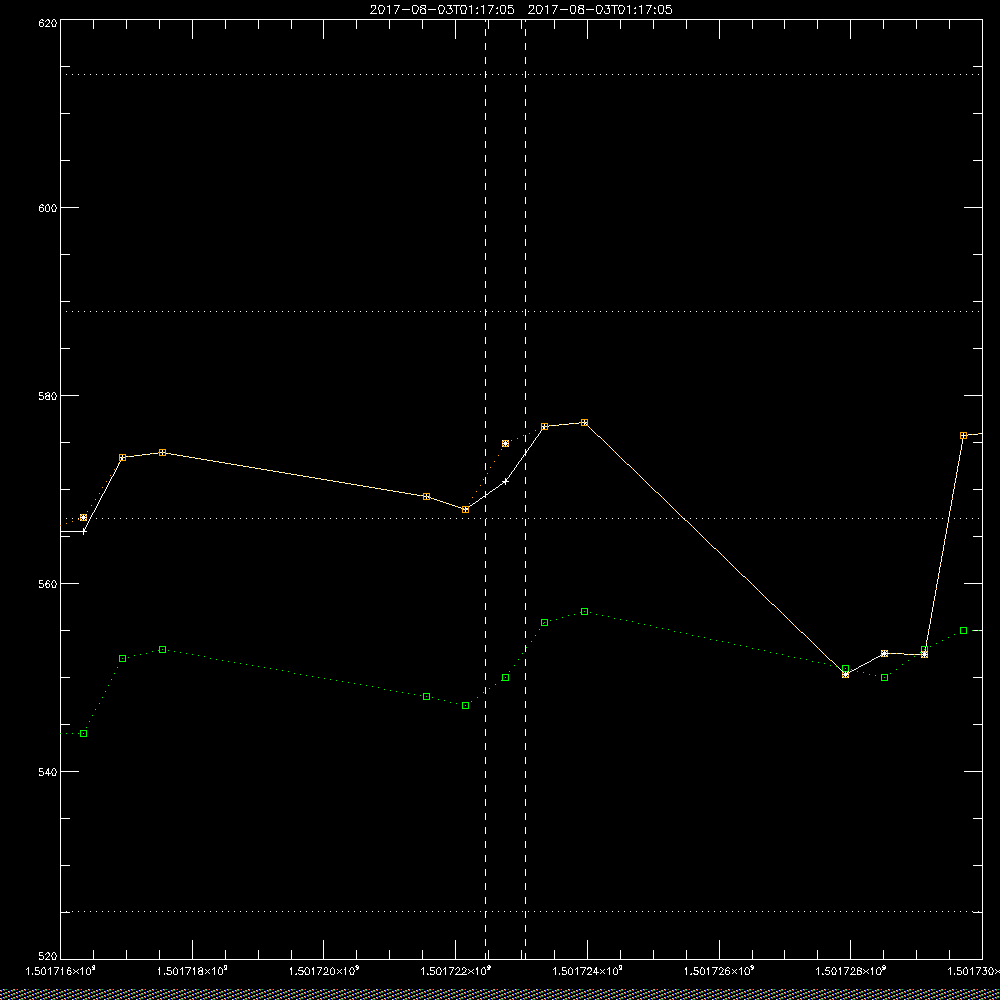Screen dimensions: 1000x1000
Task: Click the 1.501722×10⁹ x-axis label
Action: pyautogui.click(x=455, y=971)
